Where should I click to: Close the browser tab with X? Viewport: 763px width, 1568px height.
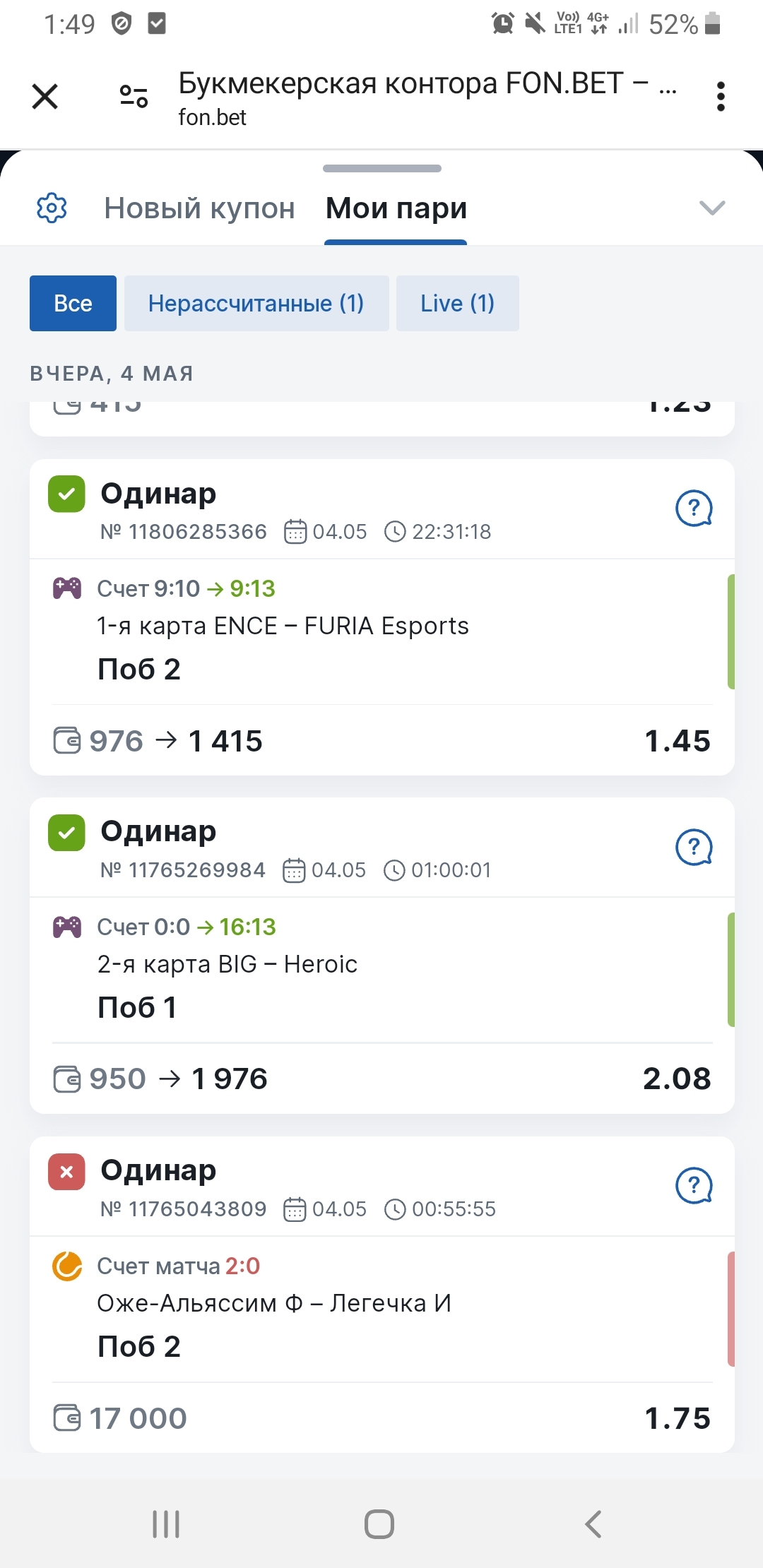(45, 96)
